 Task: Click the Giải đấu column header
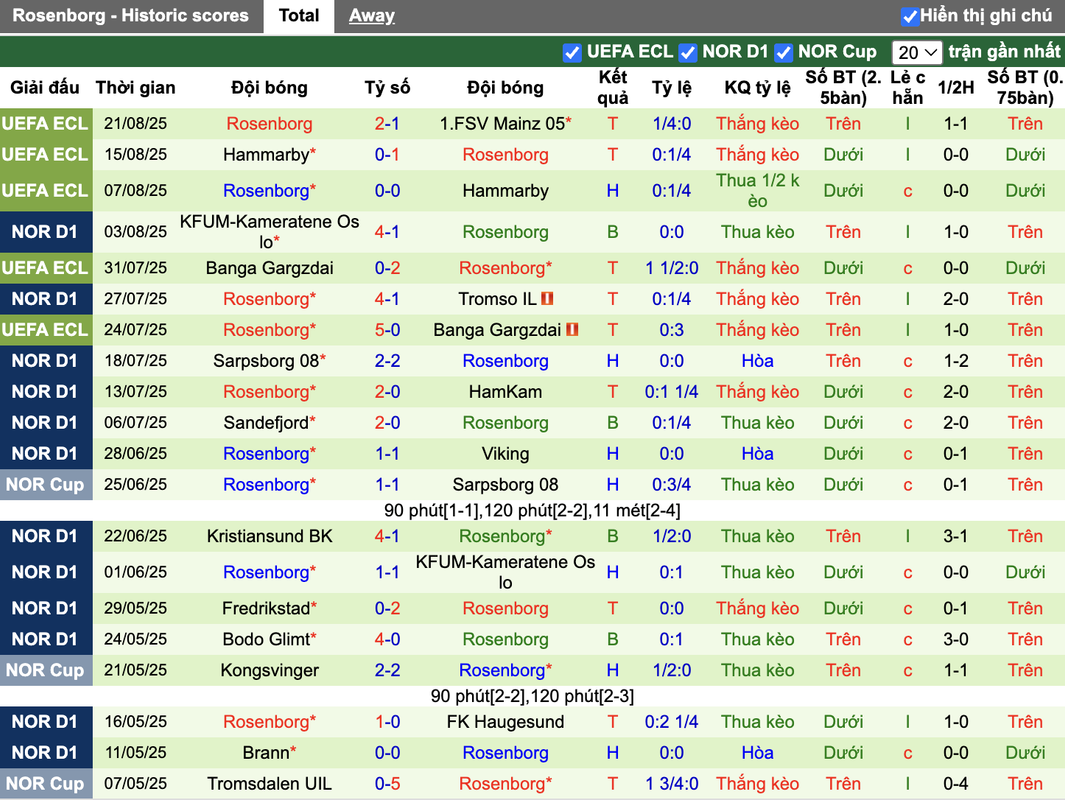(x=45, y=88)
